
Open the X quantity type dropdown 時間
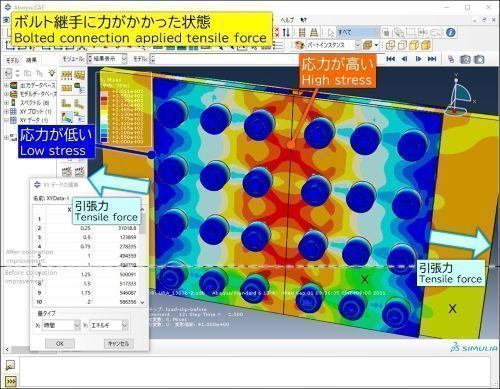[x=61, y=325]
